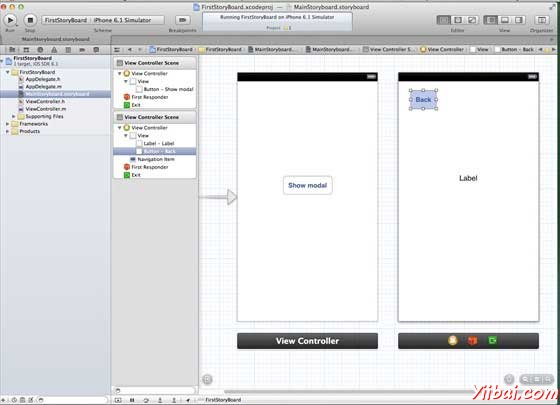The image size is (560, 405).
Task: Expand the Products folder
Action: [x=8, y=131]
